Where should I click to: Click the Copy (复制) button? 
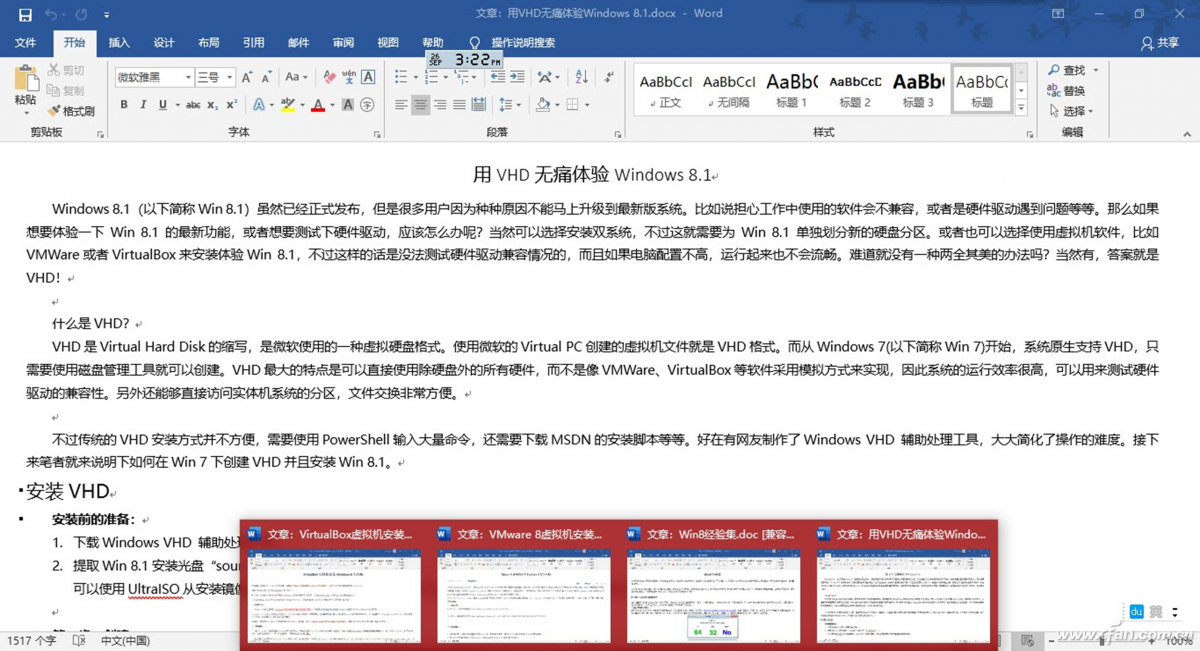pos(66,90)
